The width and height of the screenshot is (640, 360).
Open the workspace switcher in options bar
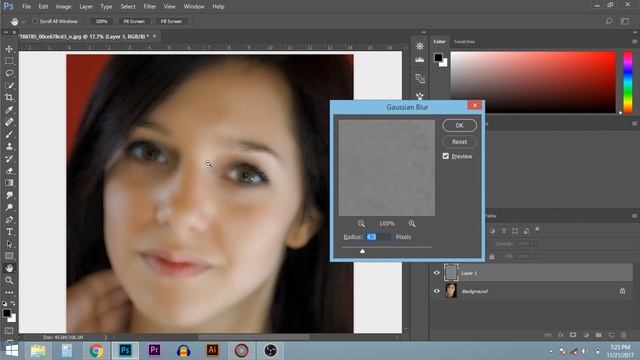pyautogui.click(x=625, y=21)
